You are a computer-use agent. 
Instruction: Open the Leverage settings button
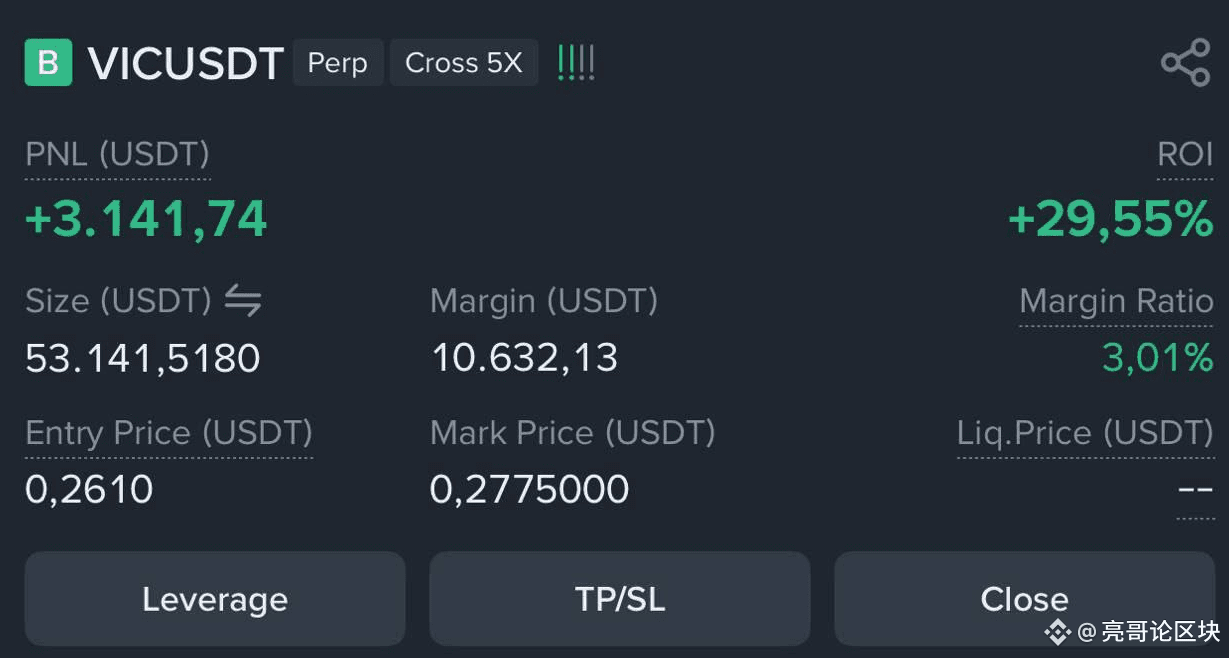coord(215,599)
